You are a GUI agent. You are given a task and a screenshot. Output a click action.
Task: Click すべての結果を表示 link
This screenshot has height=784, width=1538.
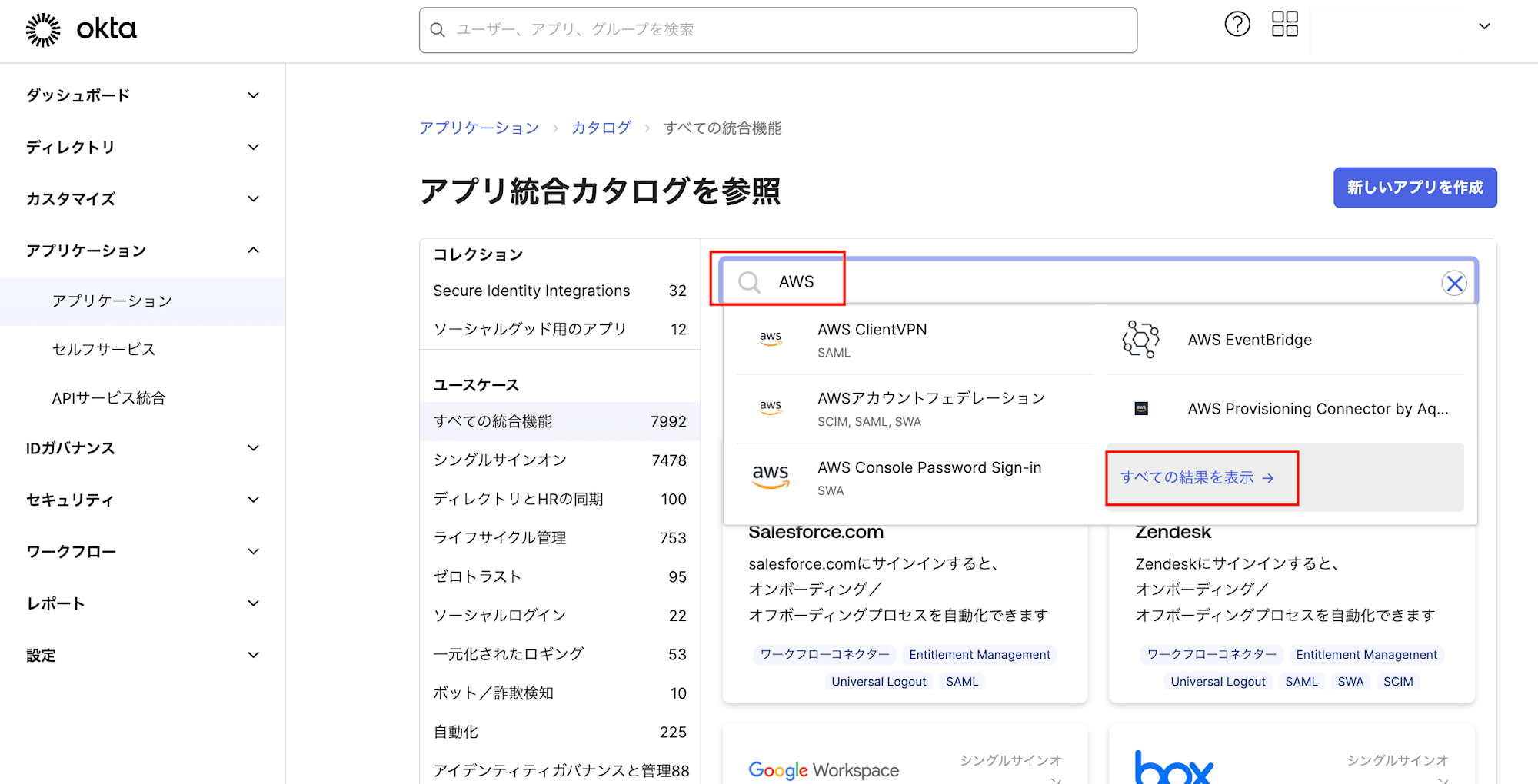click(x=1197, y=477)
